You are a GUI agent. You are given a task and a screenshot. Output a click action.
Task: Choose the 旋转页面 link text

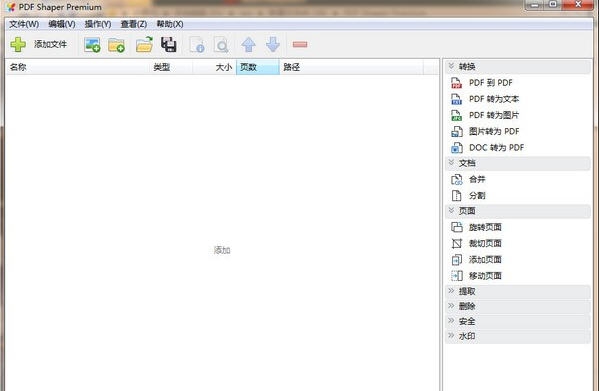click(485, 227)
